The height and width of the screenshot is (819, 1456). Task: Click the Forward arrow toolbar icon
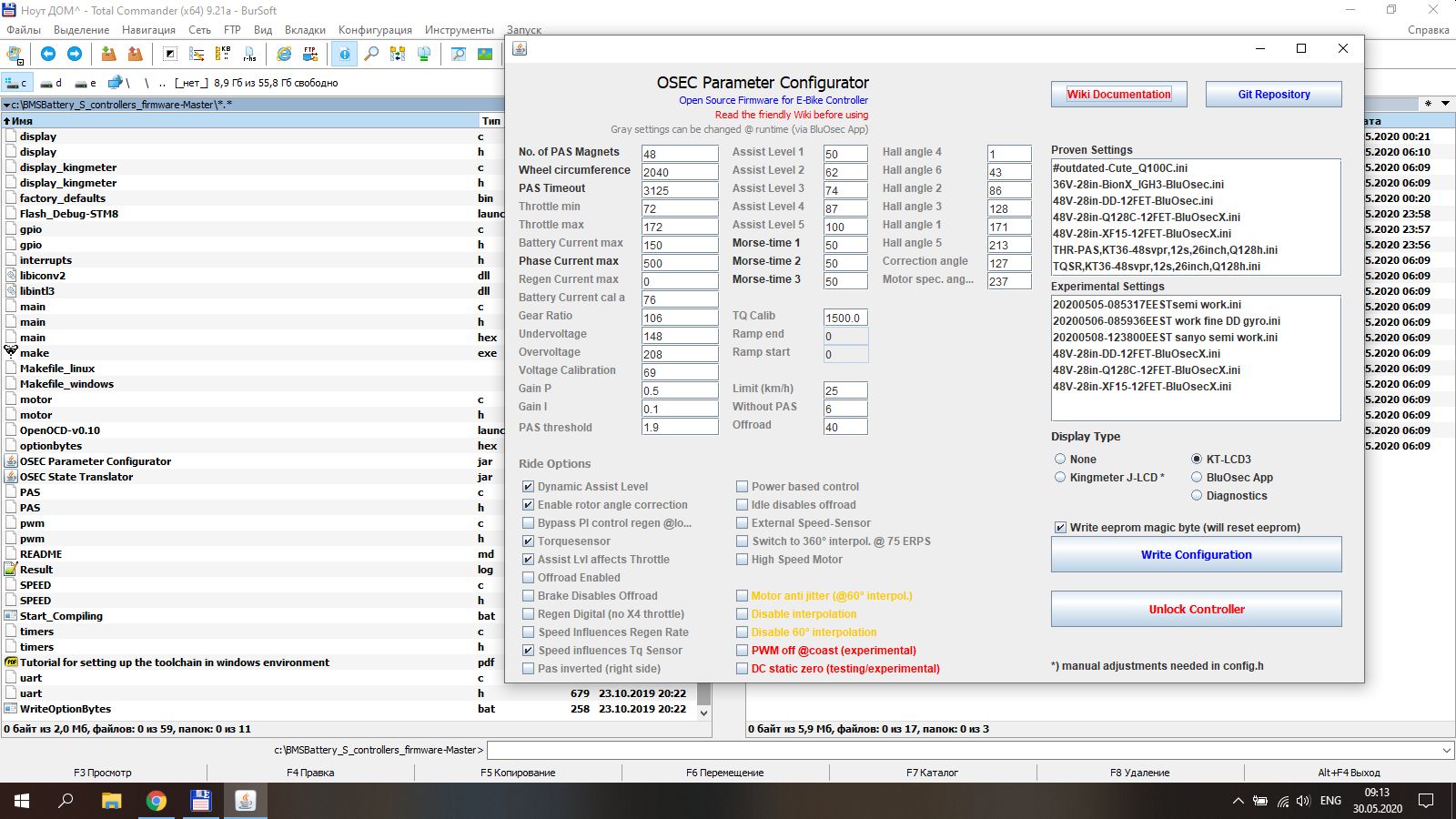75,55
